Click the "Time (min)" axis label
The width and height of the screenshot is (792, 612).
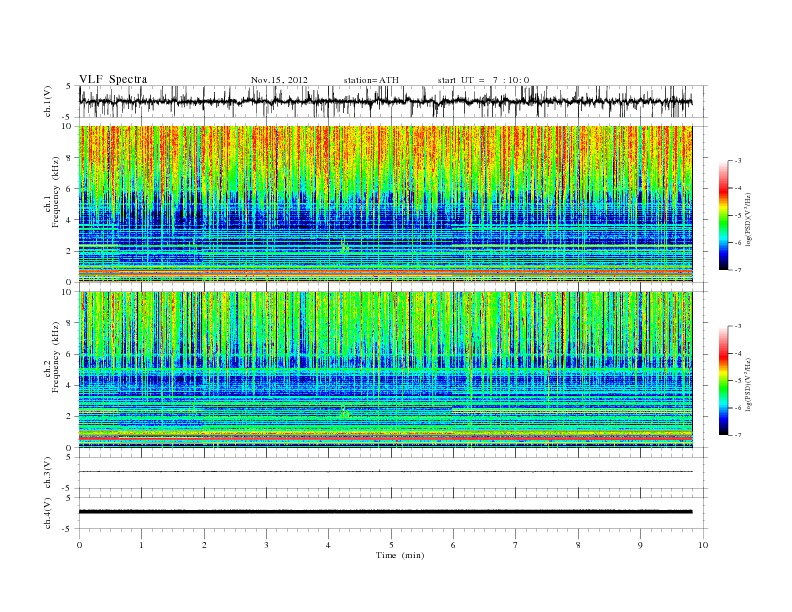point(400,555)
